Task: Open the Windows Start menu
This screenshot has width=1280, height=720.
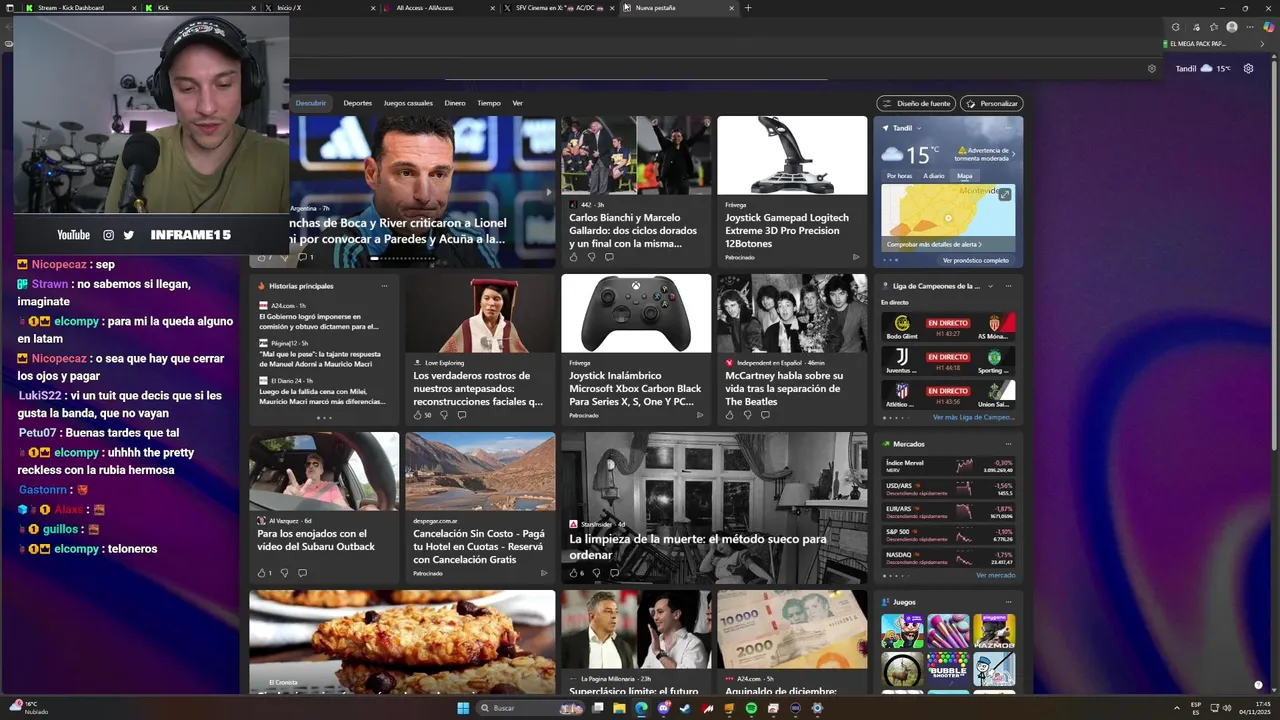Action: tap(463, 708)
